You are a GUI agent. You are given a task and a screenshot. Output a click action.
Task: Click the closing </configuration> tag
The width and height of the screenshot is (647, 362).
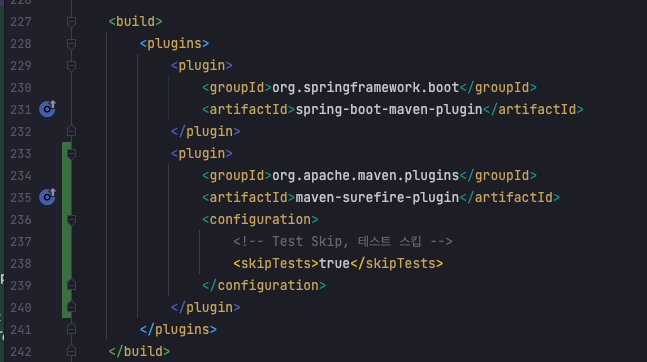pyautogui.click(x=264, y=285)
